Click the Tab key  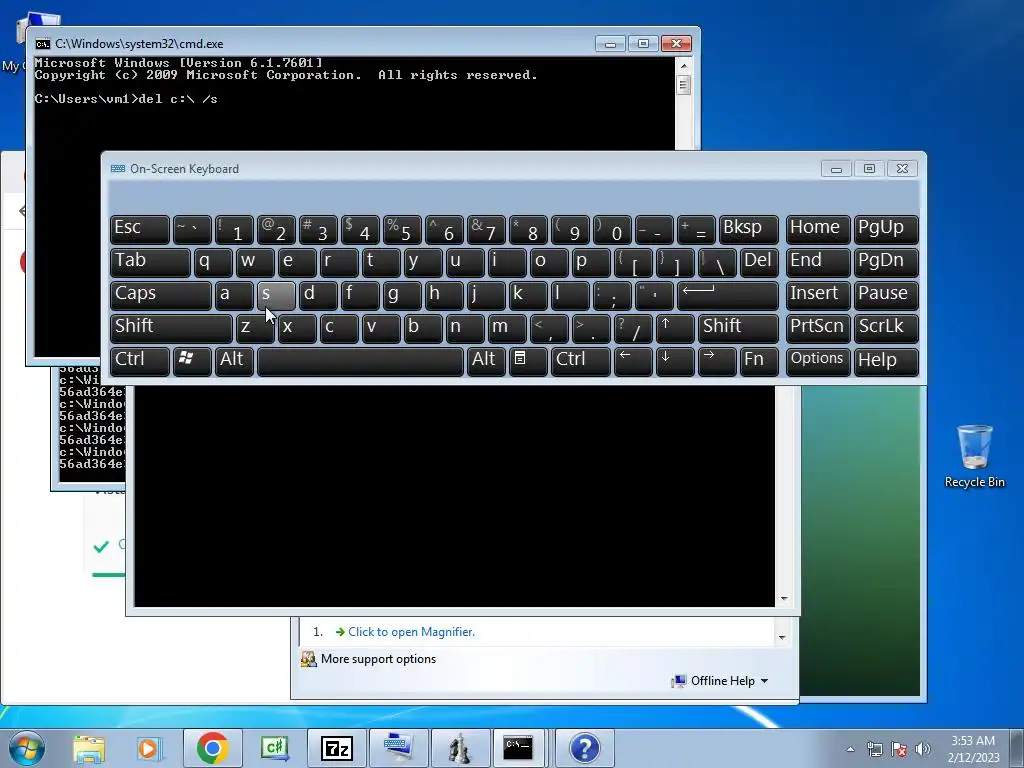click(150, 263)
